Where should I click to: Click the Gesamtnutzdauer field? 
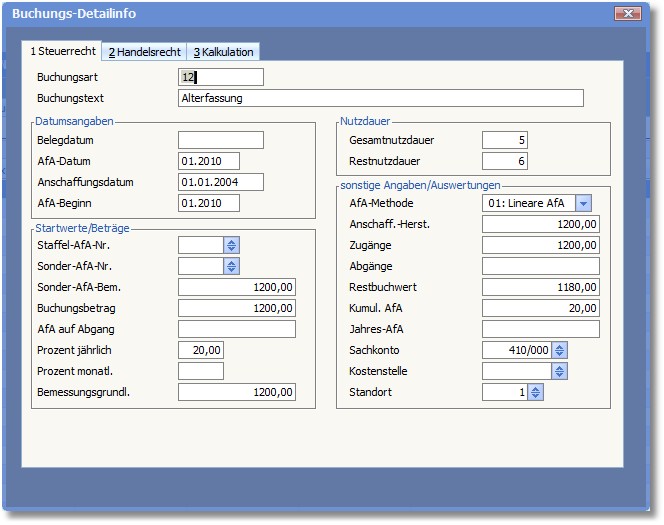point(505,140)
